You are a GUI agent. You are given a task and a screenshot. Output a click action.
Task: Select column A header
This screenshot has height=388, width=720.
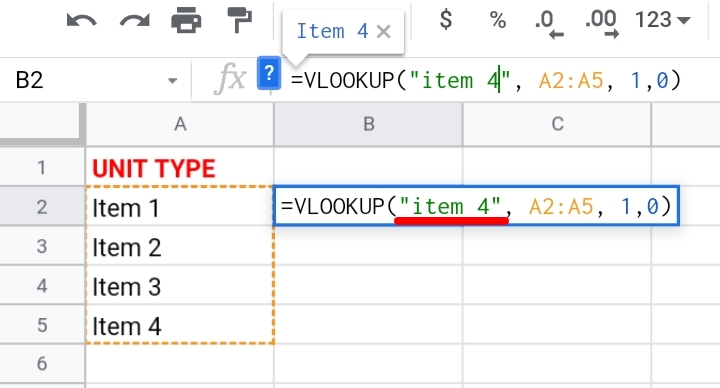point(180,124)
